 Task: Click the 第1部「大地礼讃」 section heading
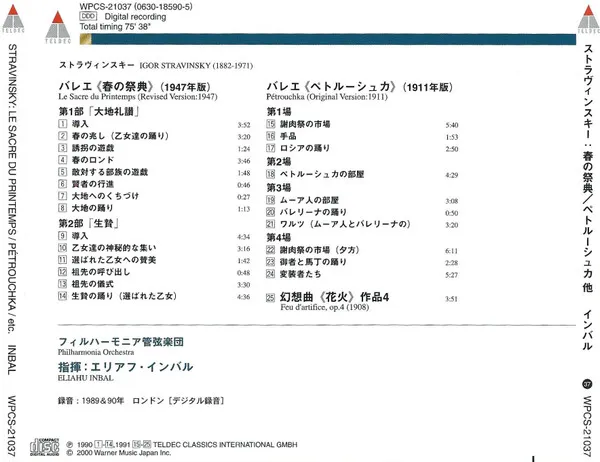coord(99,111)
